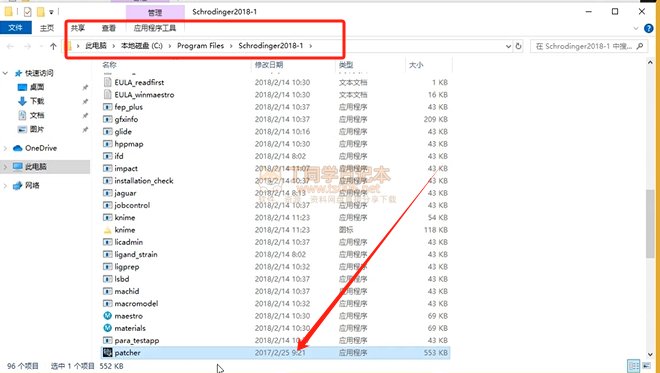Click the ligprep file name

127,266
